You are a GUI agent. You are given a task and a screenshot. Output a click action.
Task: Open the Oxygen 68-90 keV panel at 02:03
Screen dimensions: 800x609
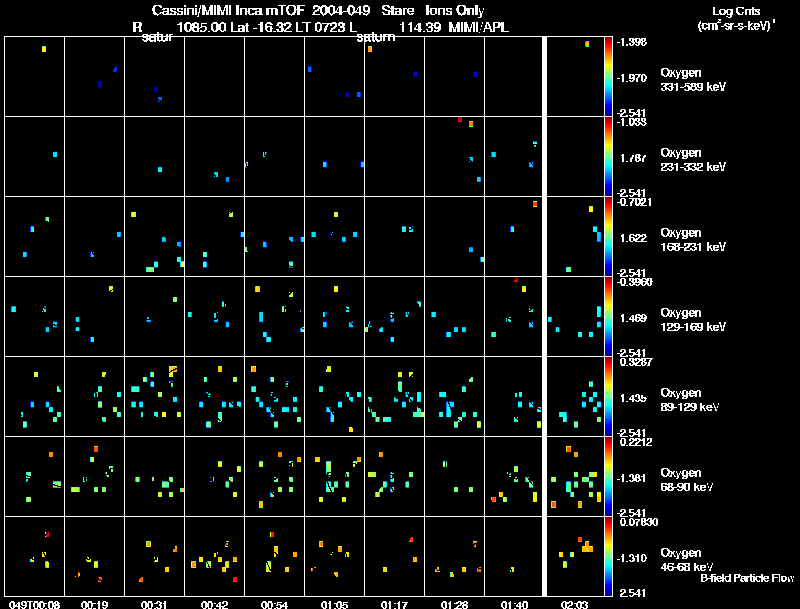[x=574, y=477]
